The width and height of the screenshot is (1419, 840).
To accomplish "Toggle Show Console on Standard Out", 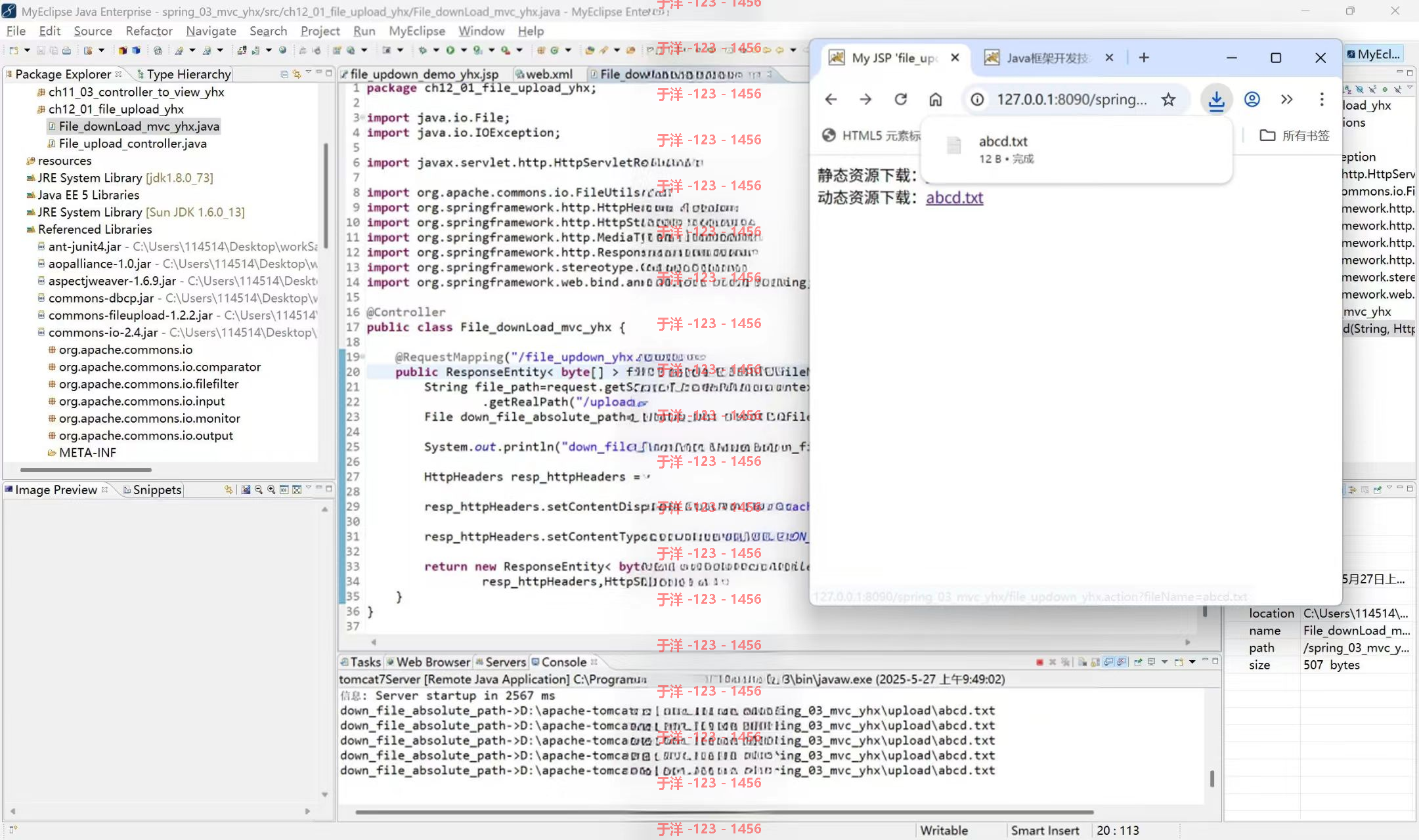I will click(1108, 662).
